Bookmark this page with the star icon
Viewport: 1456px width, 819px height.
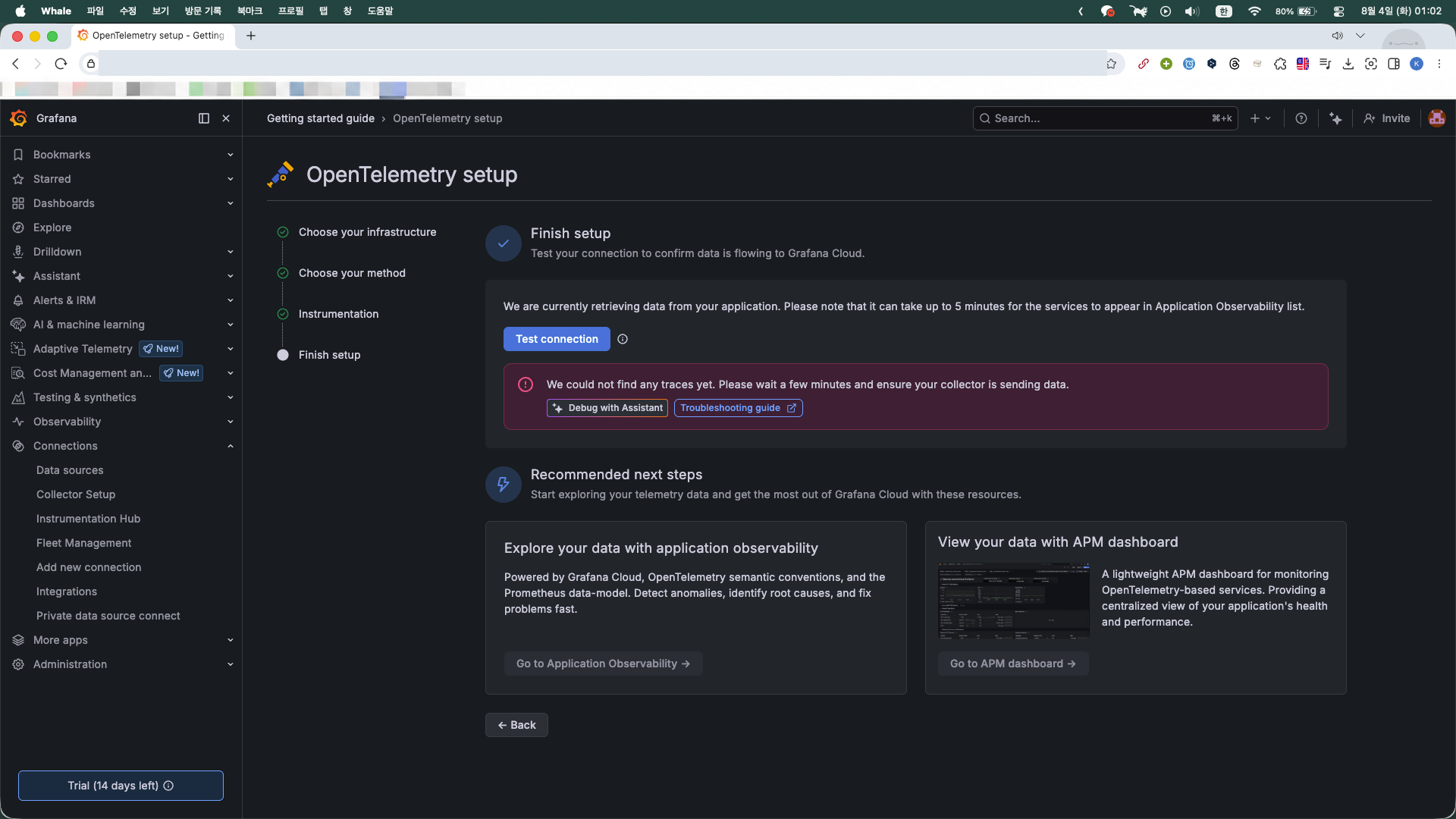pyautogui.click(x=1111, y=64)
